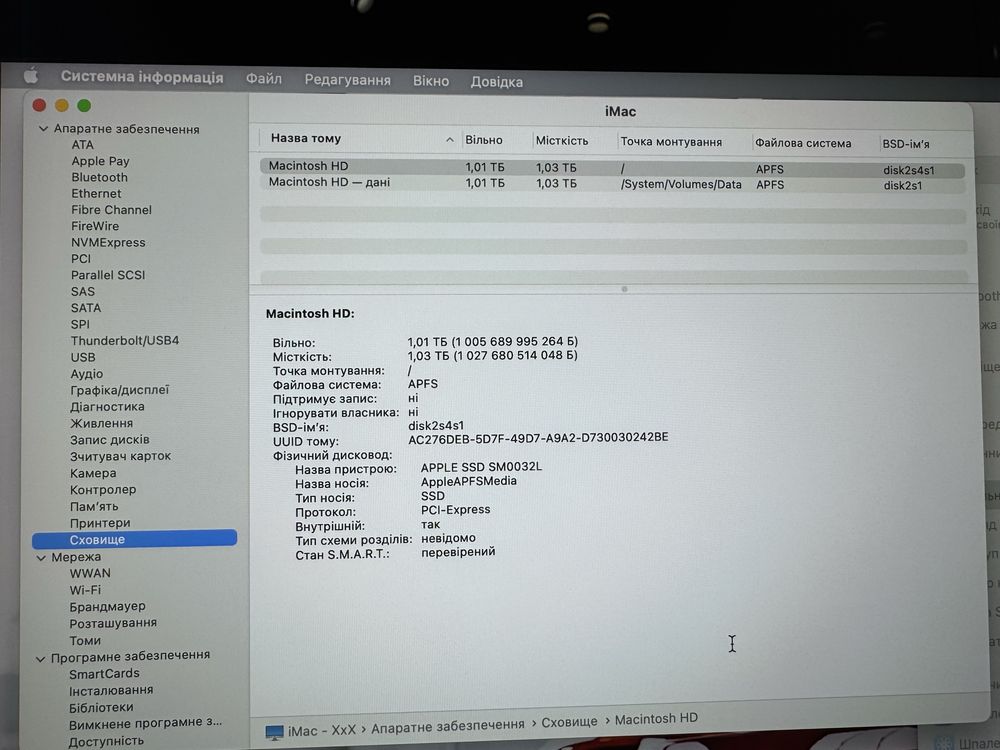Screen dimensions: 1000x750
Task: Select NVMExpress in the sidebar
Action: (108, 242)
